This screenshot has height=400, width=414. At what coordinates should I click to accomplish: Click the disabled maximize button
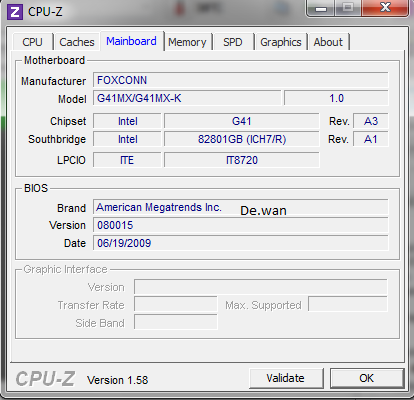point(348,8)
